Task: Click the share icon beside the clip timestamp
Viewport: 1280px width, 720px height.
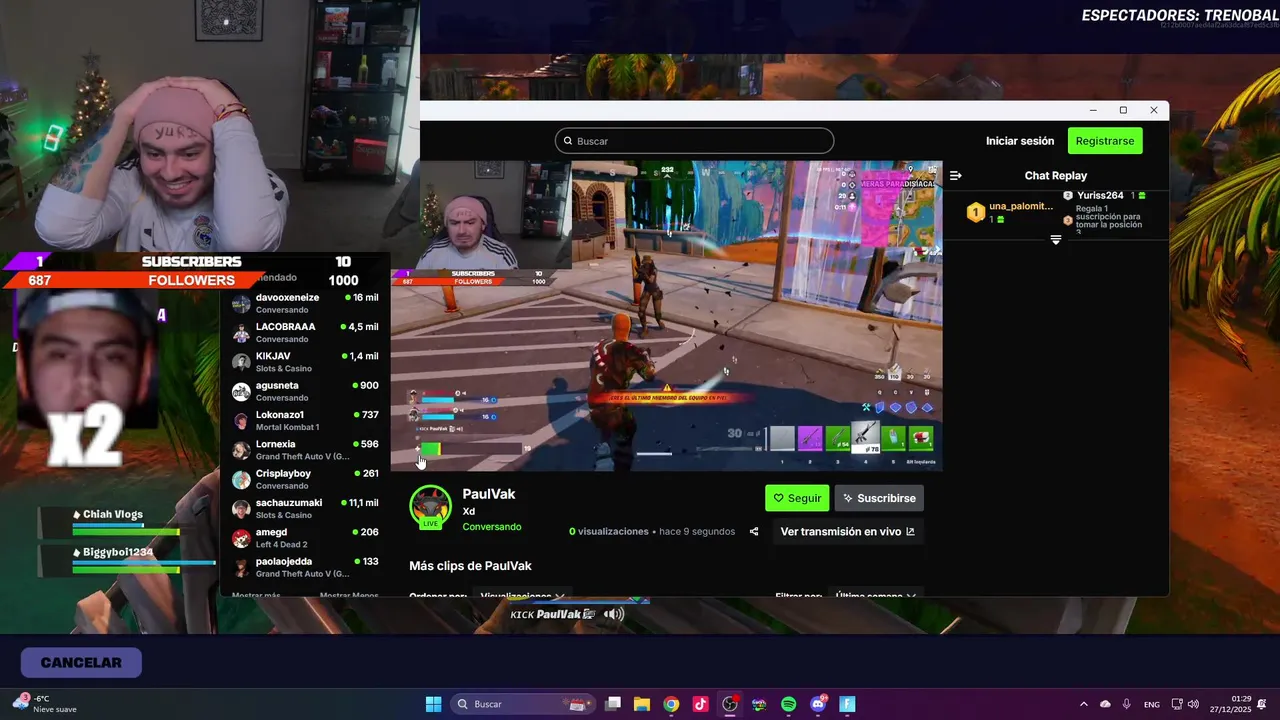Action: point(754,532)
